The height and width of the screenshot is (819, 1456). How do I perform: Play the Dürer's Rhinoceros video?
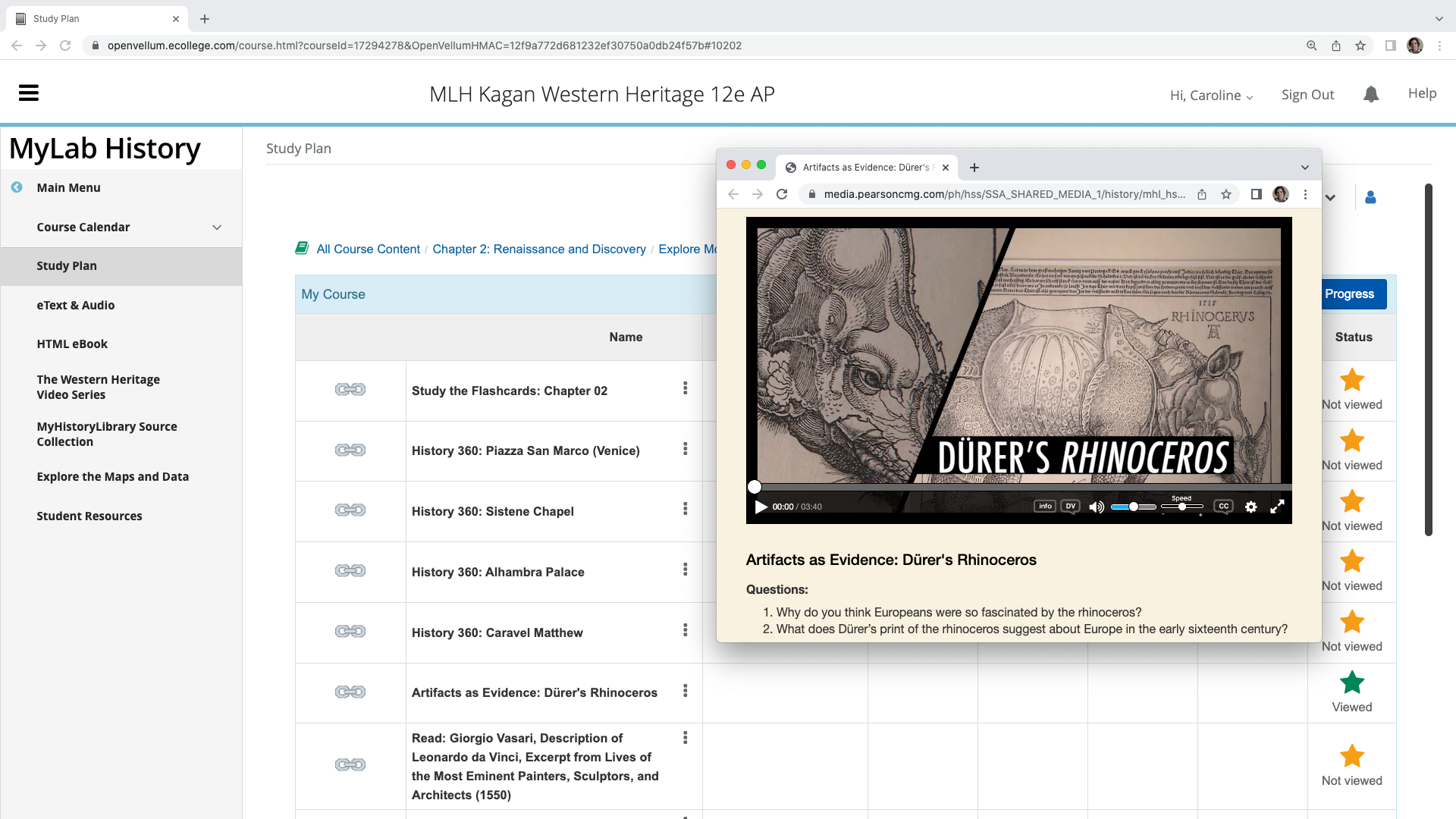761,507
